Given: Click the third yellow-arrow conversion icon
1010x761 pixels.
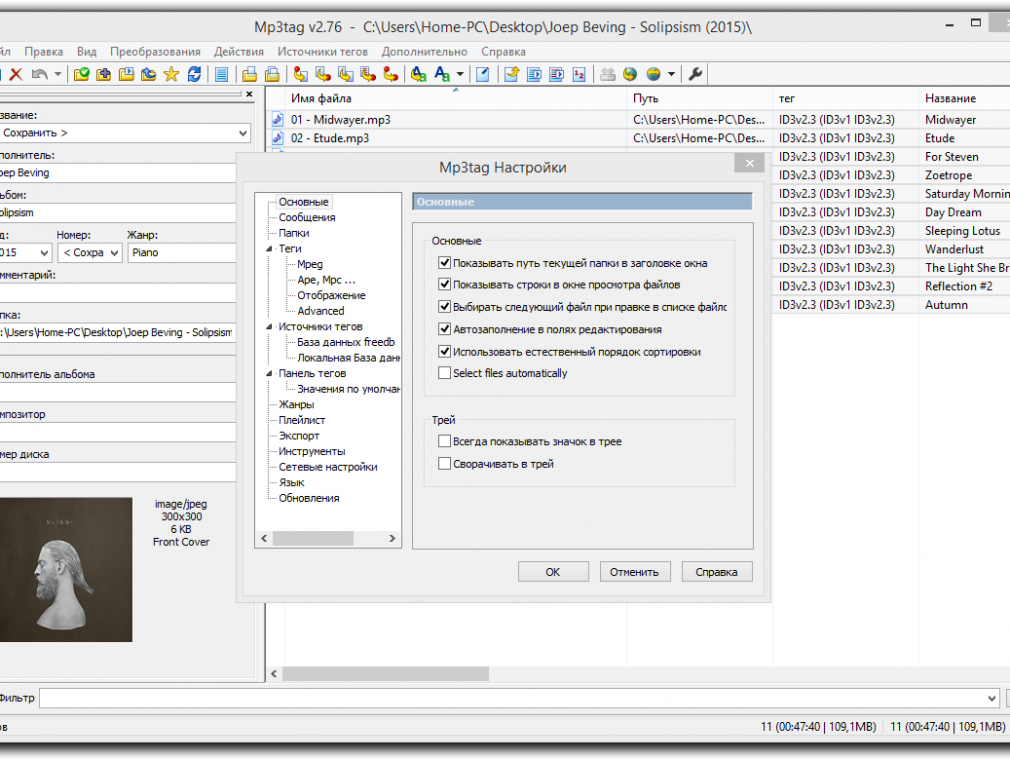Looking at the screenshot, I should (x=345, y=74).
